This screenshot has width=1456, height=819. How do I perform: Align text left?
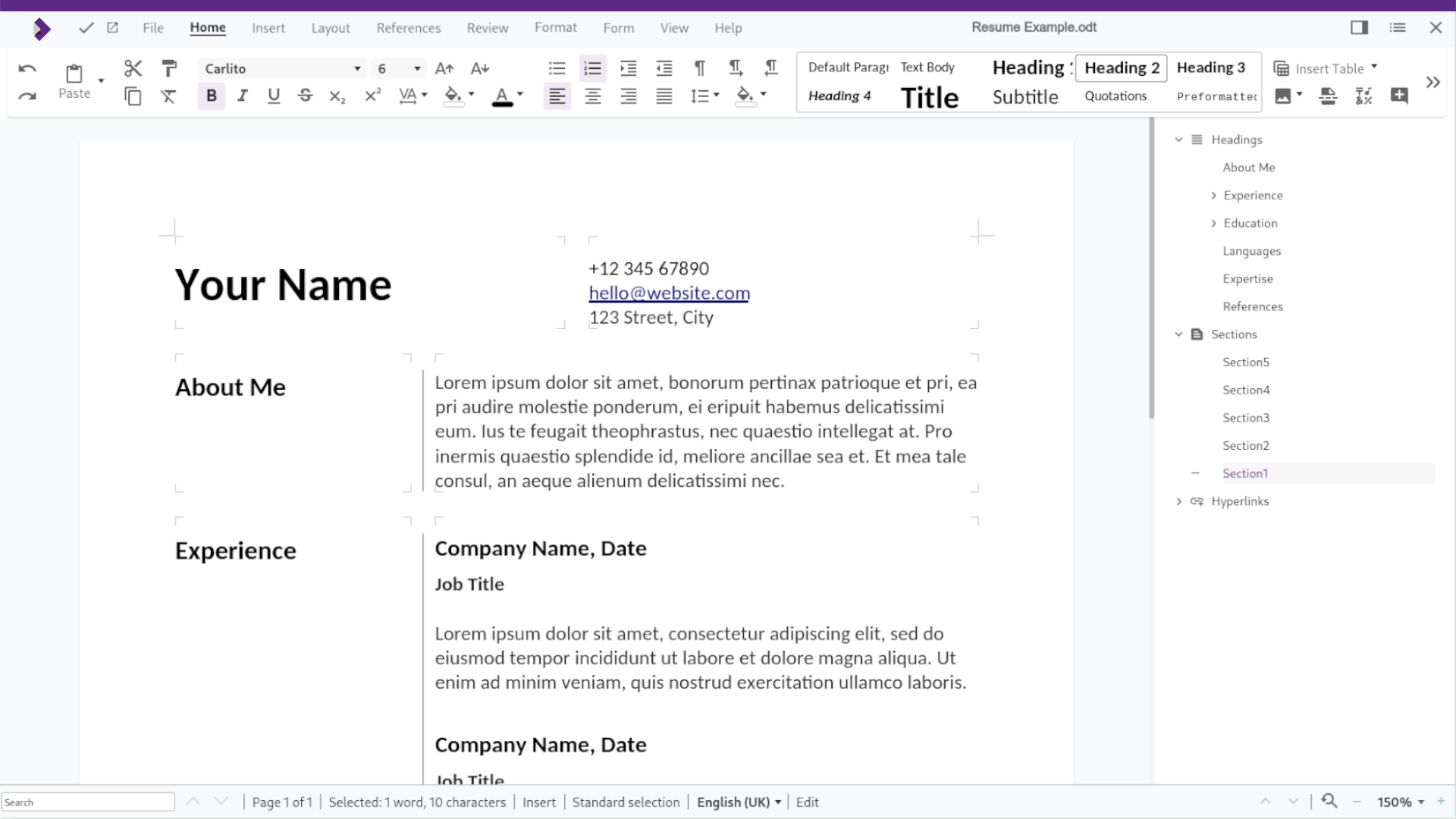click(557, 96)
